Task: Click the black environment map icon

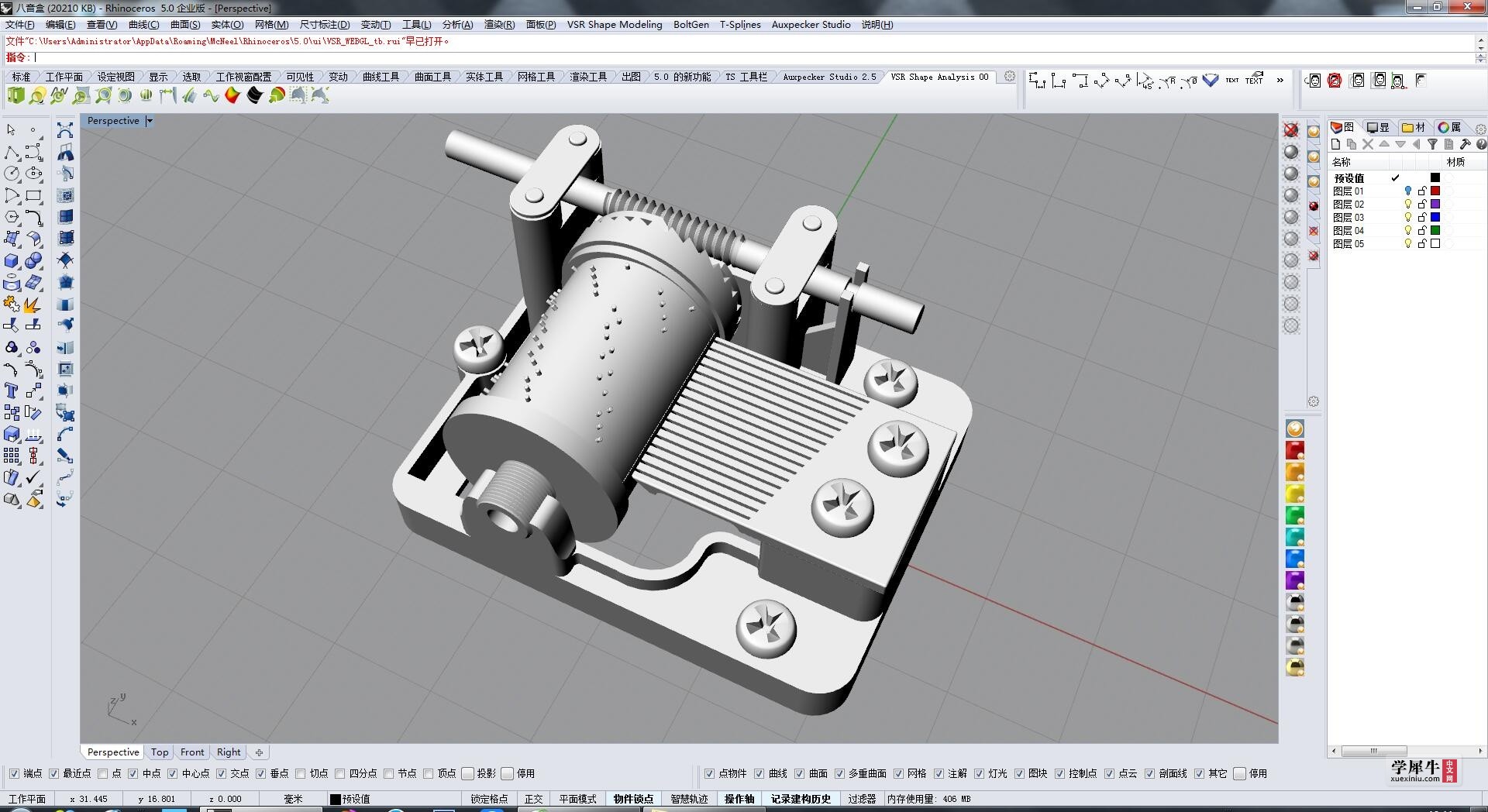Action: (255, 95)
